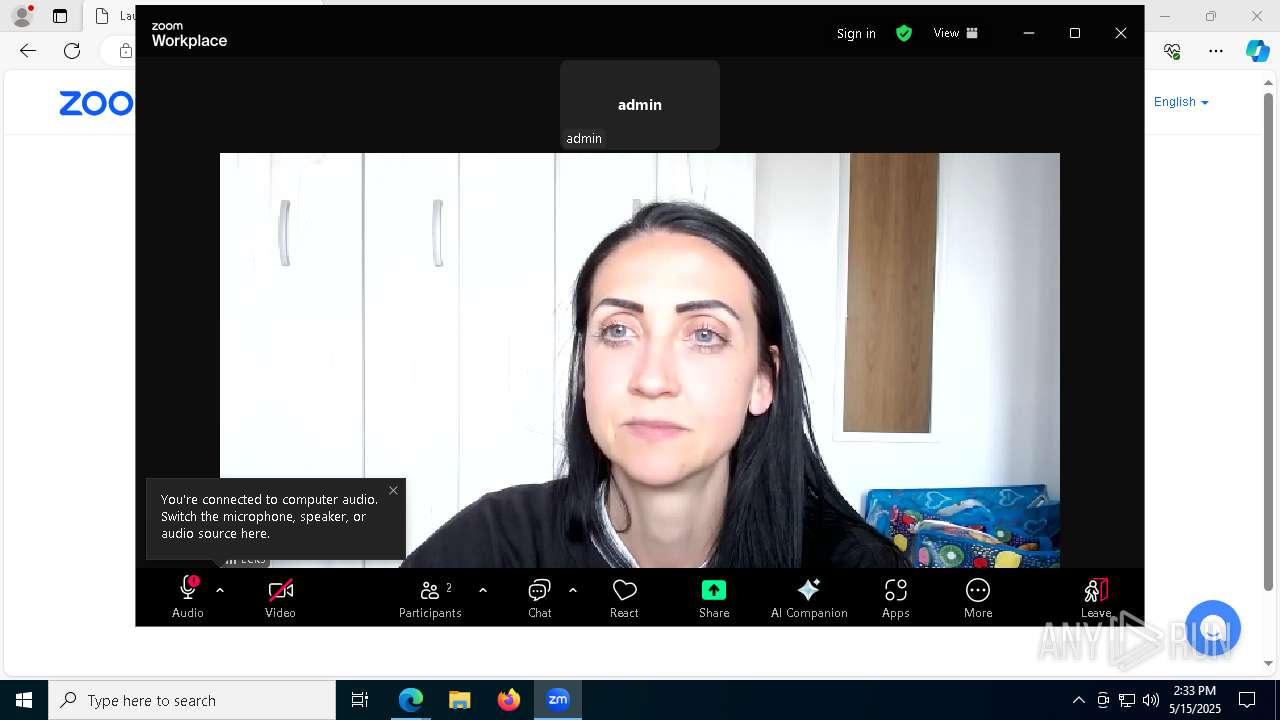Expand the audio options arrow
The height and width of the screenshot is (720, 1280).
tap(220, 590)
